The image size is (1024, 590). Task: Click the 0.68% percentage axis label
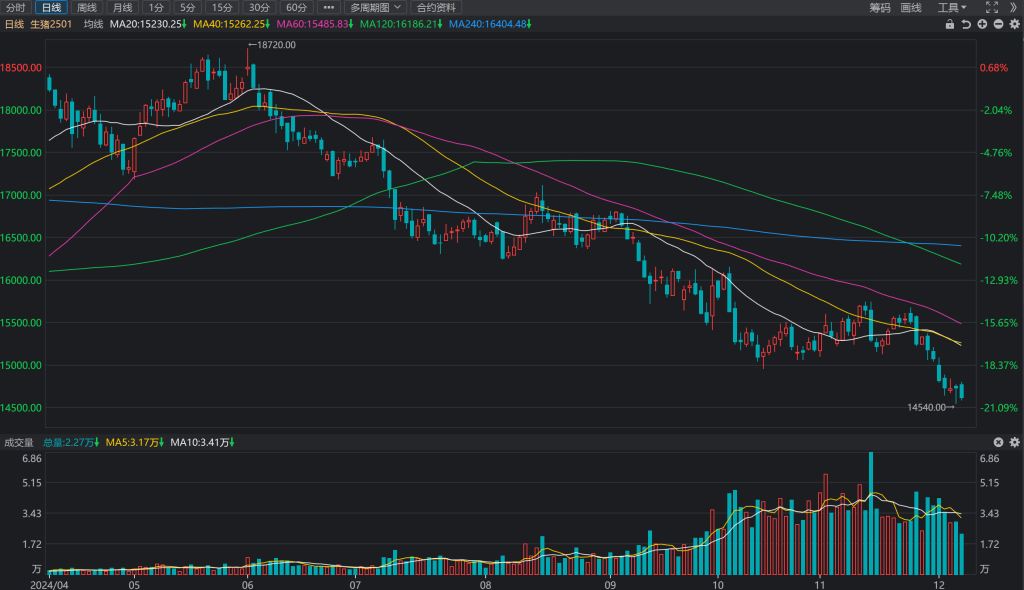[993, 68]
